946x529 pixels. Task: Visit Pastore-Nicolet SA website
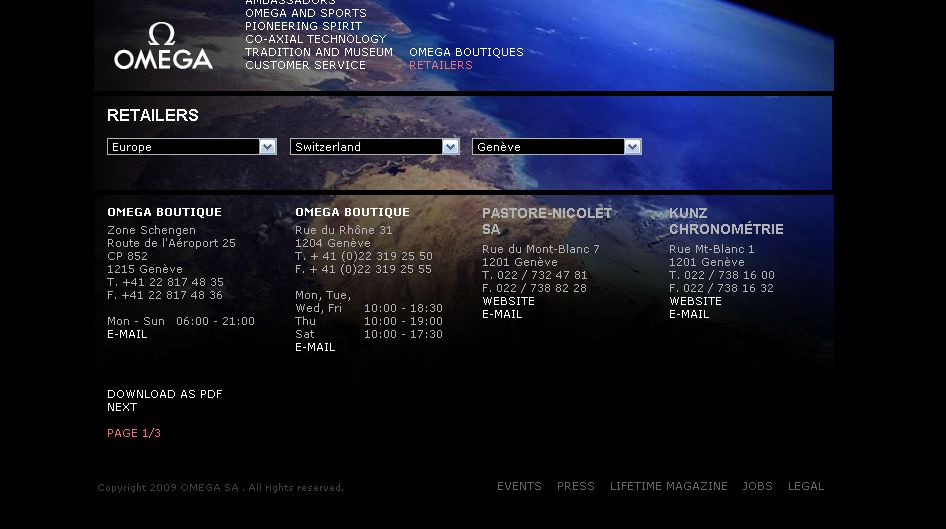click(x=508, y=301)
